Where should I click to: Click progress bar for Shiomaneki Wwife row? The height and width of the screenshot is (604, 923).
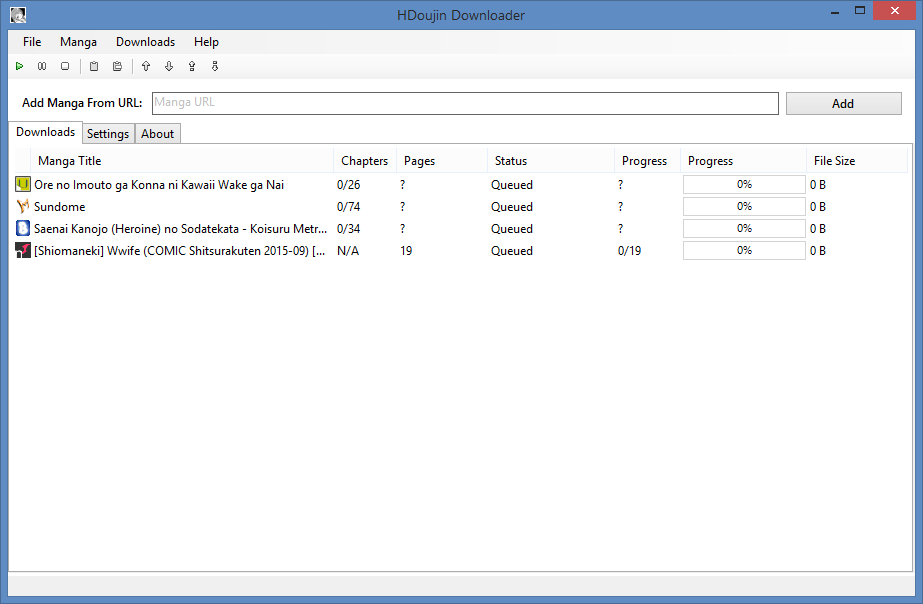tap(744, 250)
